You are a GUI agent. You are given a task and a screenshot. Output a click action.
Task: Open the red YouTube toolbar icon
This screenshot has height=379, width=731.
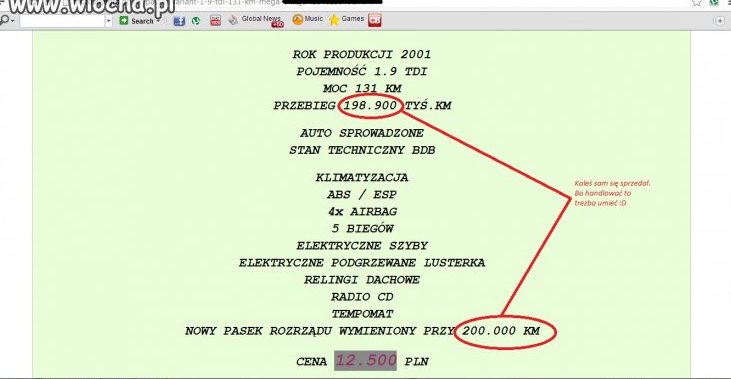[215, 20]
